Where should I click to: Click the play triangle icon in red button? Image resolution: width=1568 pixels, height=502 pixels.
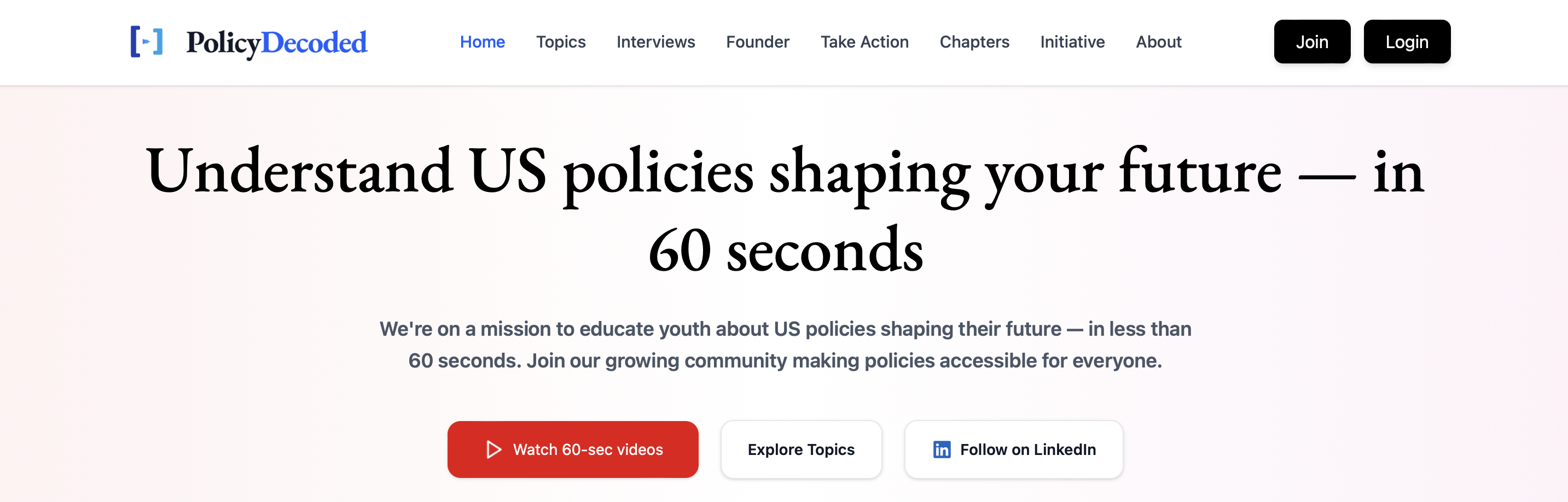tap(493, 450)
